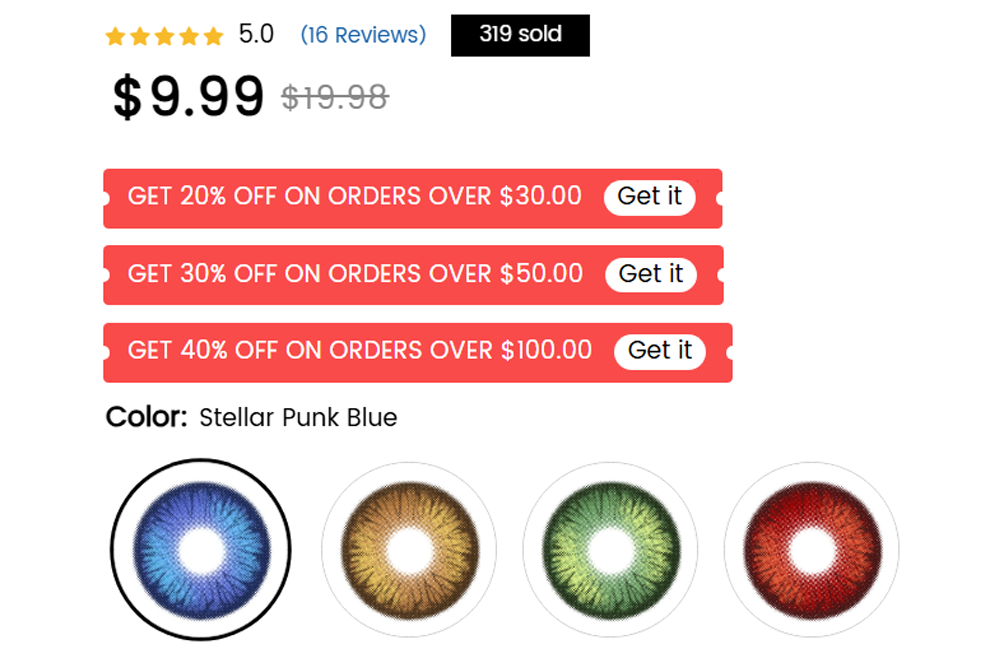Click the $9.99 current price

click(188, 96)
